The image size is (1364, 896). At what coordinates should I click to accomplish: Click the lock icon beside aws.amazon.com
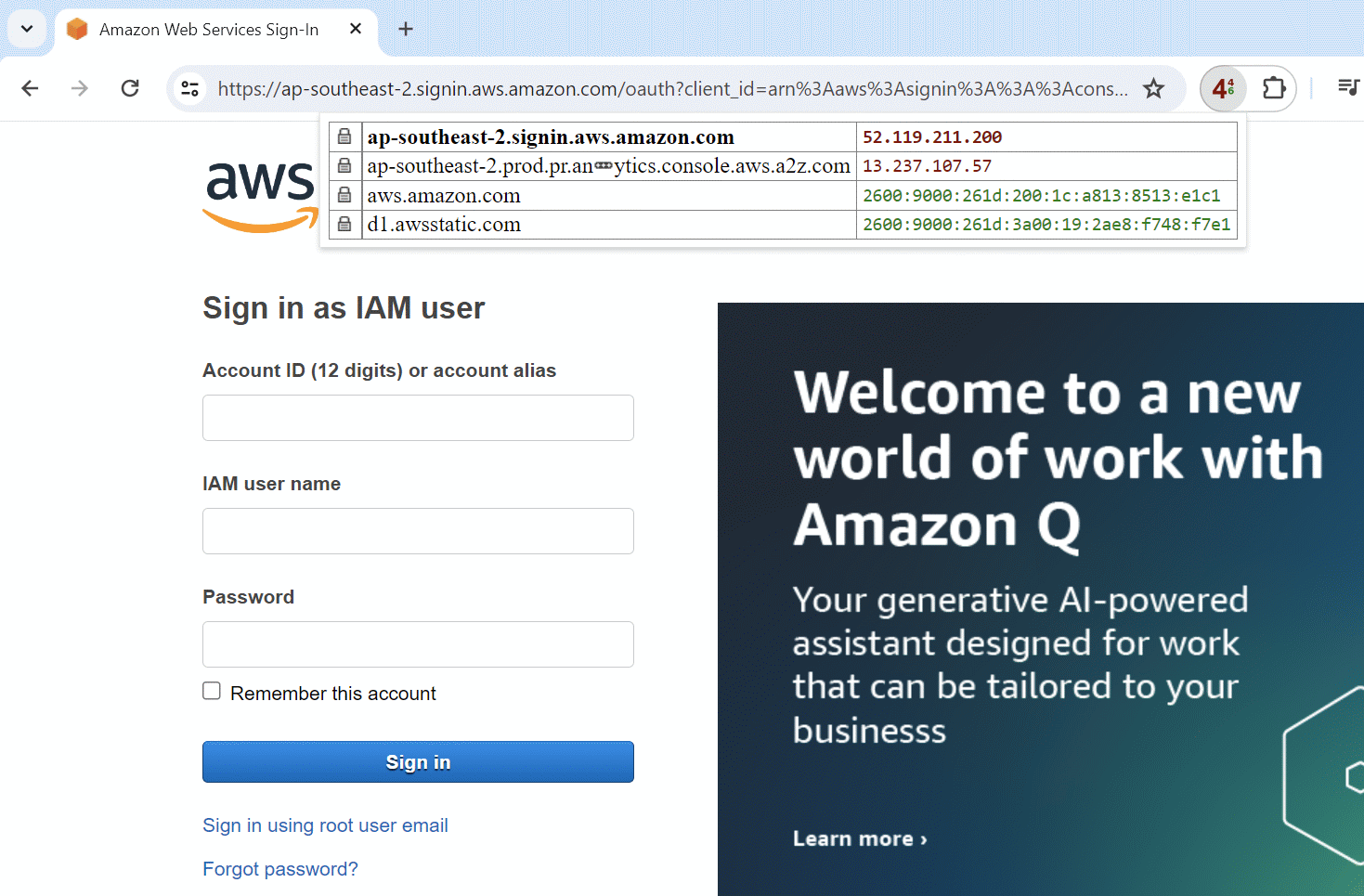pyautogui.click(x=344, y=195)
